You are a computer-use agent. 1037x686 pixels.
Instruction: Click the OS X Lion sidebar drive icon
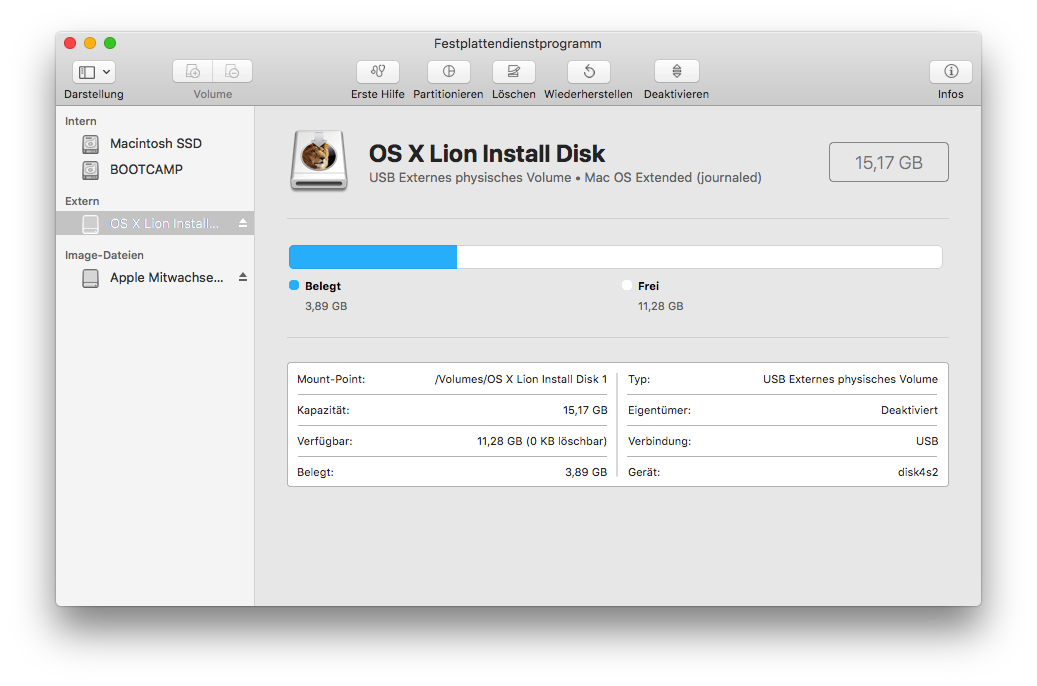[x=91, y=224]
